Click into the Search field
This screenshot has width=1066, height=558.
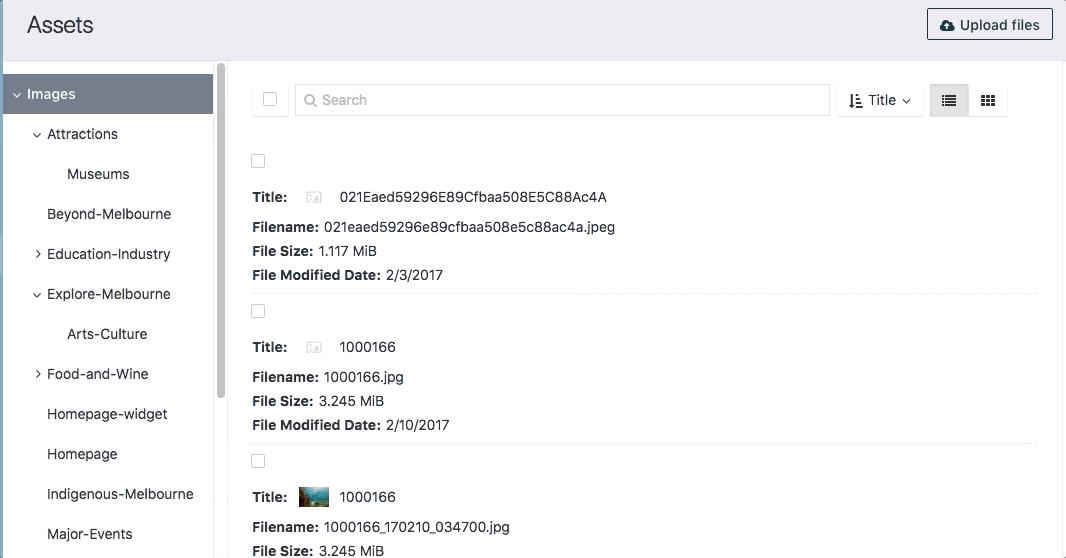point(562,100)
